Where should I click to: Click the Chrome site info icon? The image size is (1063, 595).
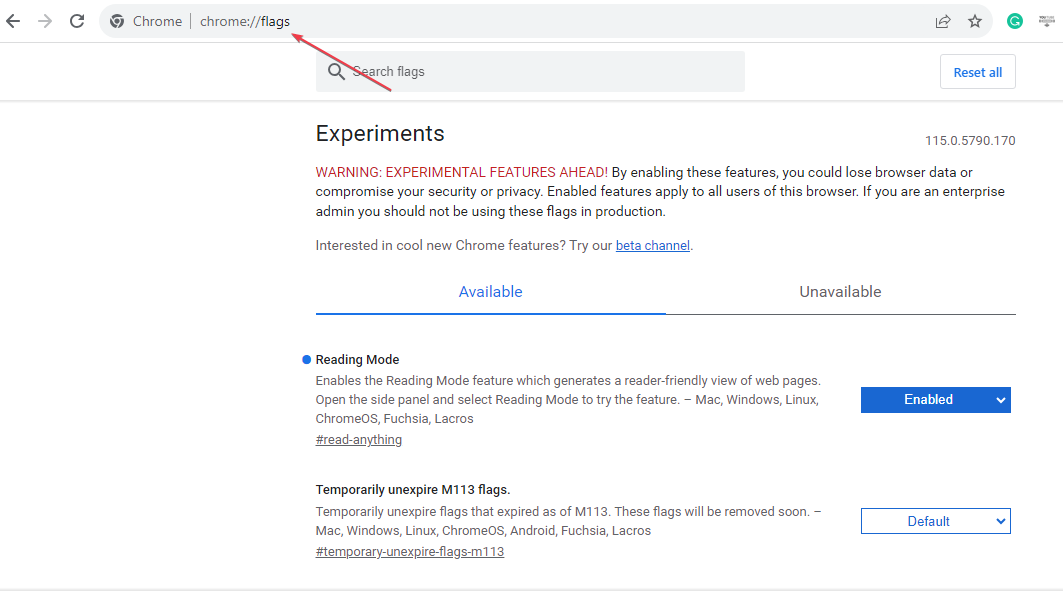coord(117,21)
